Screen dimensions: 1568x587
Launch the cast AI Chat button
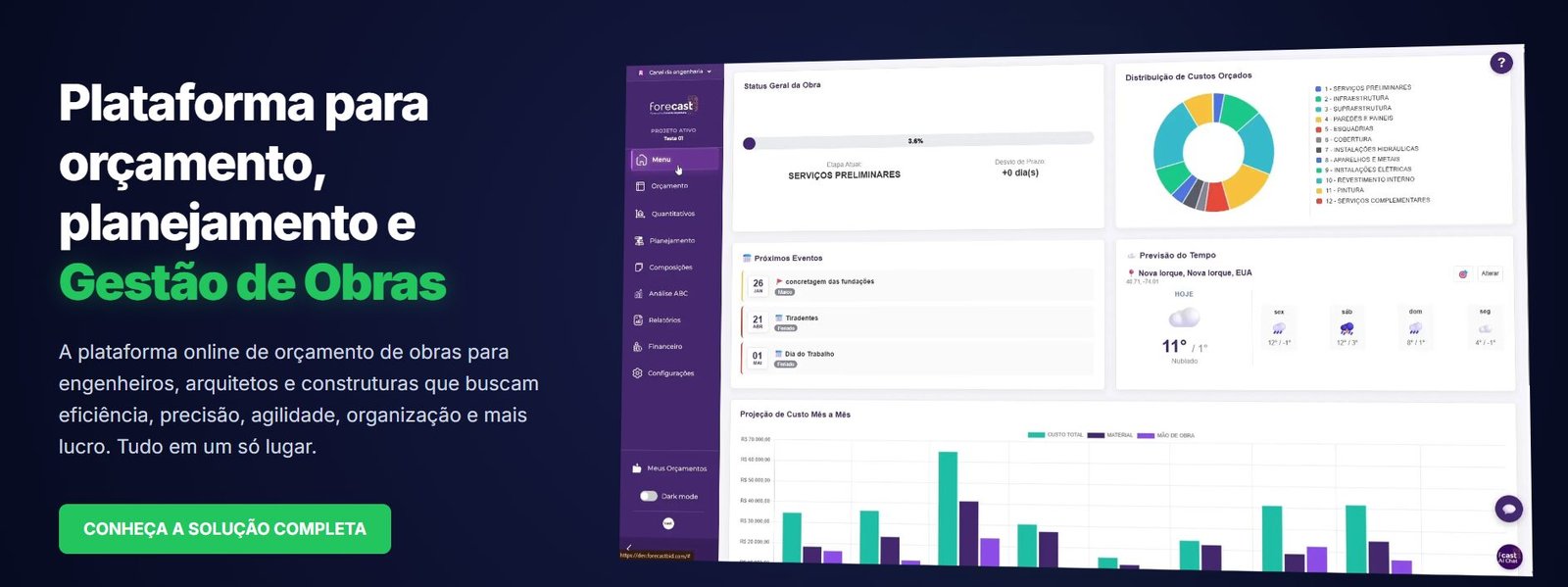tap(1508, 557)
